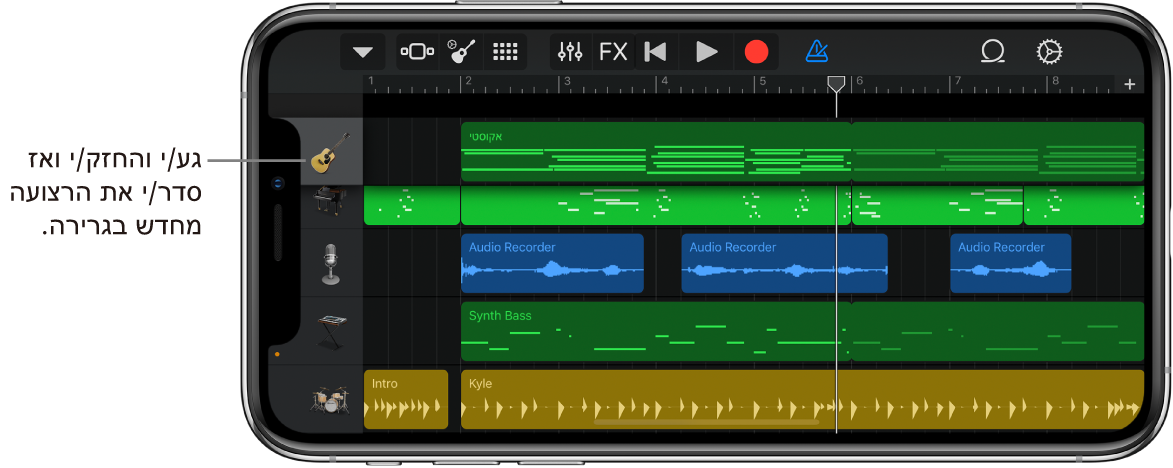Tap the FX button
The image size is (1173, 468).
[613, 52]
